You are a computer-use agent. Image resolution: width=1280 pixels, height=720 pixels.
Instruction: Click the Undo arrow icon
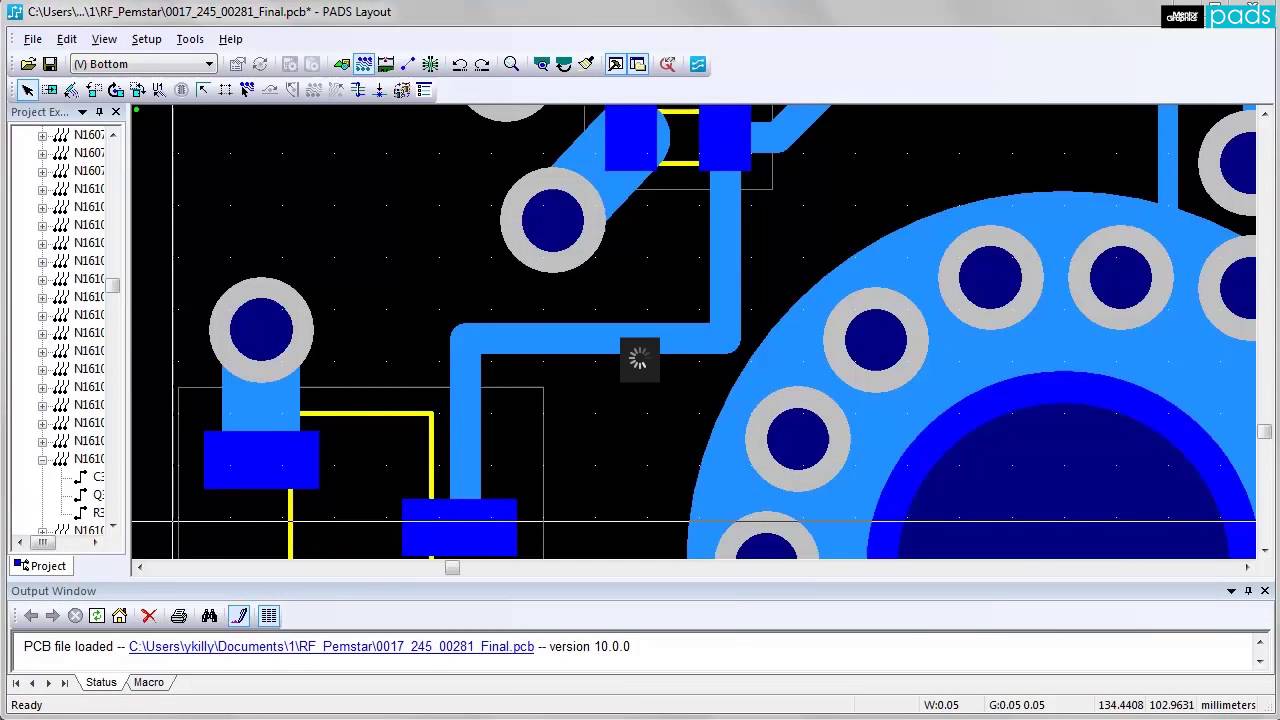pyautogui.click(x=460, y=64)
